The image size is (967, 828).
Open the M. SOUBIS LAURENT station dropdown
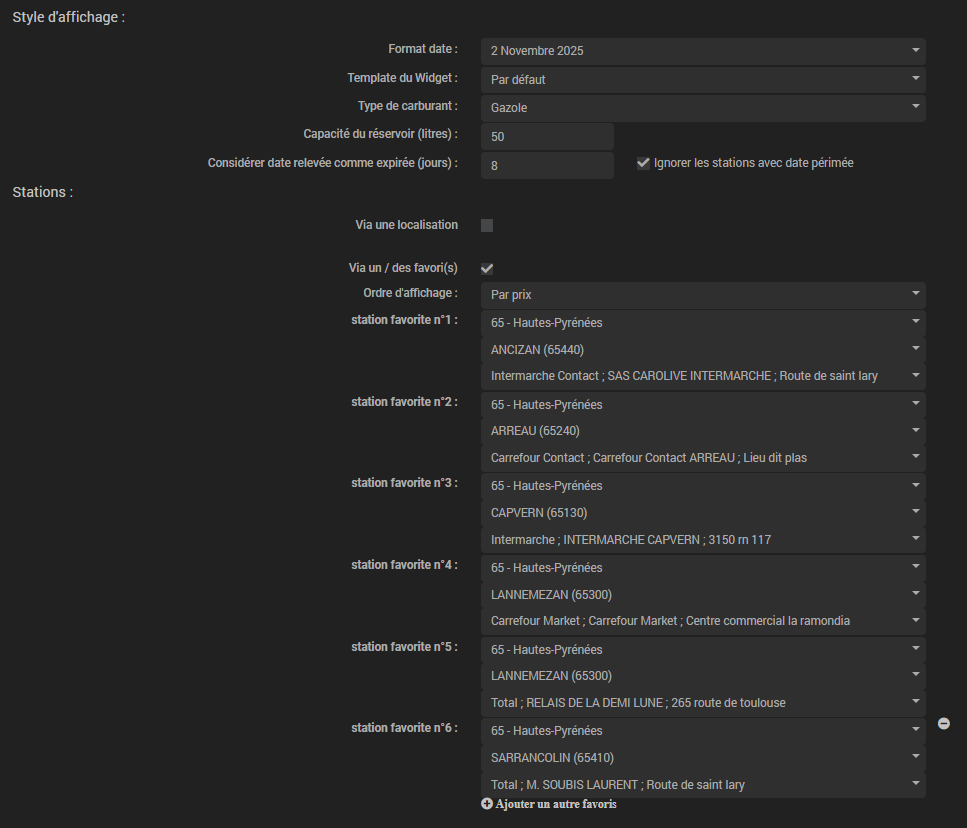703,785
